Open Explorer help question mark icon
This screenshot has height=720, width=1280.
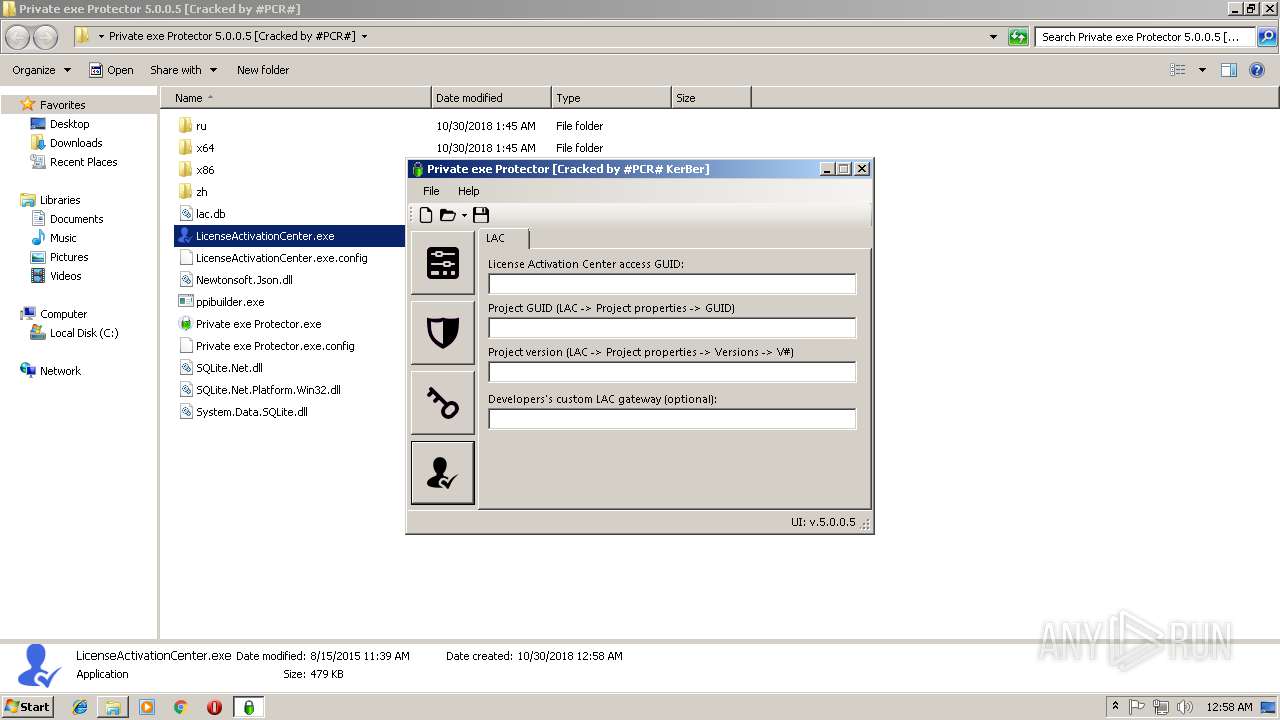click(x=1257, y=70)
